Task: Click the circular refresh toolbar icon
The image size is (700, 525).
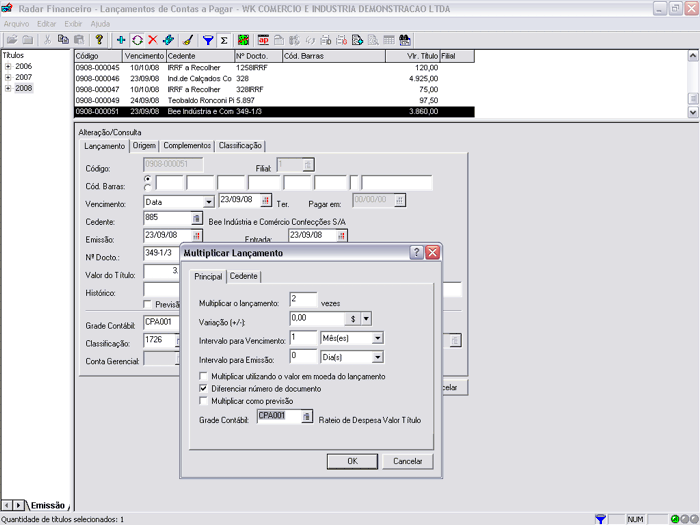Action: [x=137, y=40]
